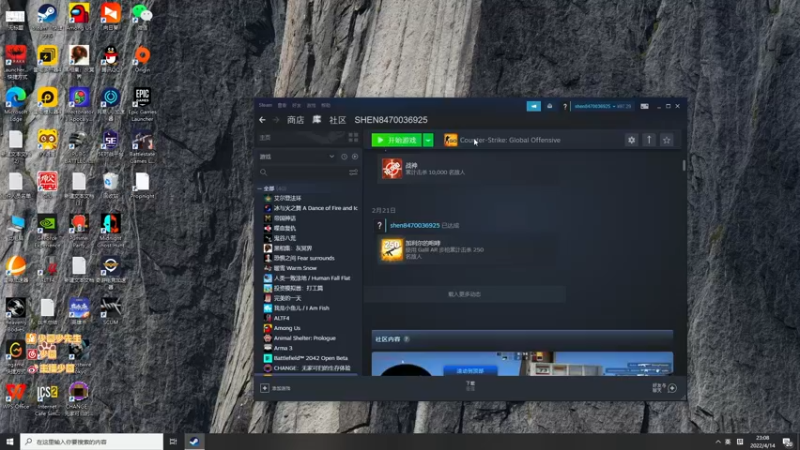The image size is (800, 450).
Task: Open the shen8470036925 account dropdown
Action: point(603,106)
